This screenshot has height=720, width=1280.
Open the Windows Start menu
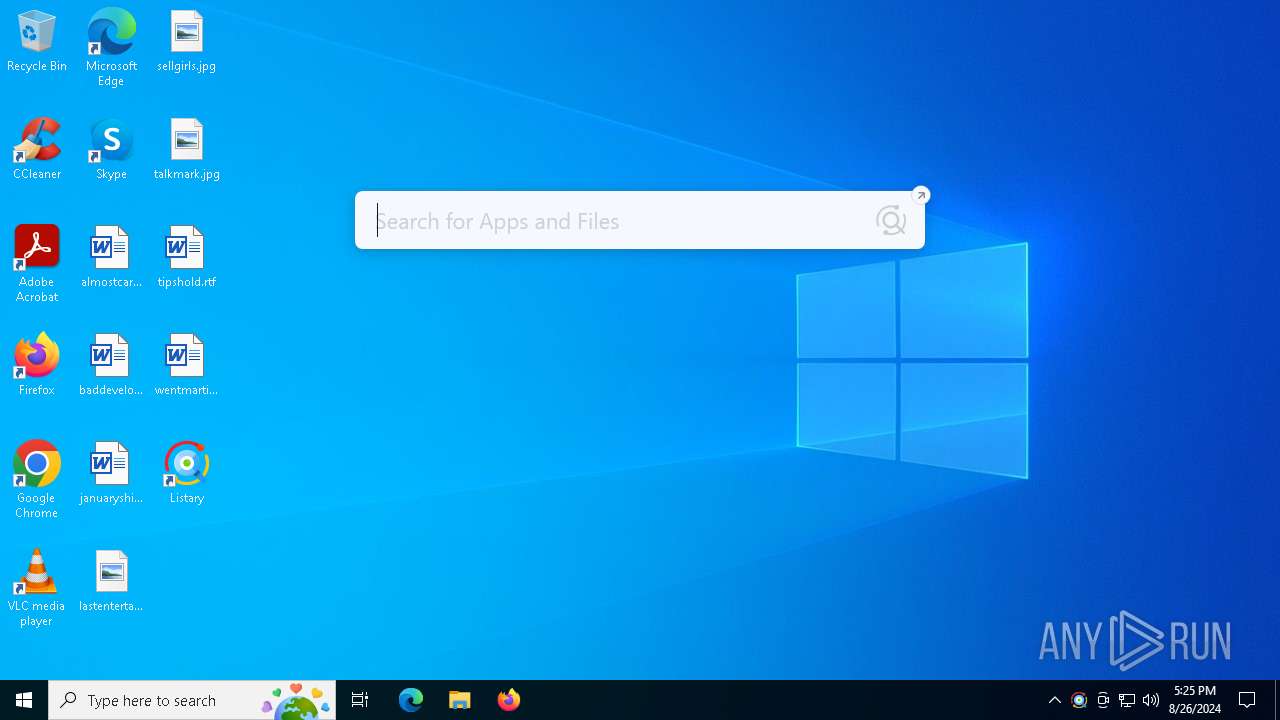tap(24, 700)
